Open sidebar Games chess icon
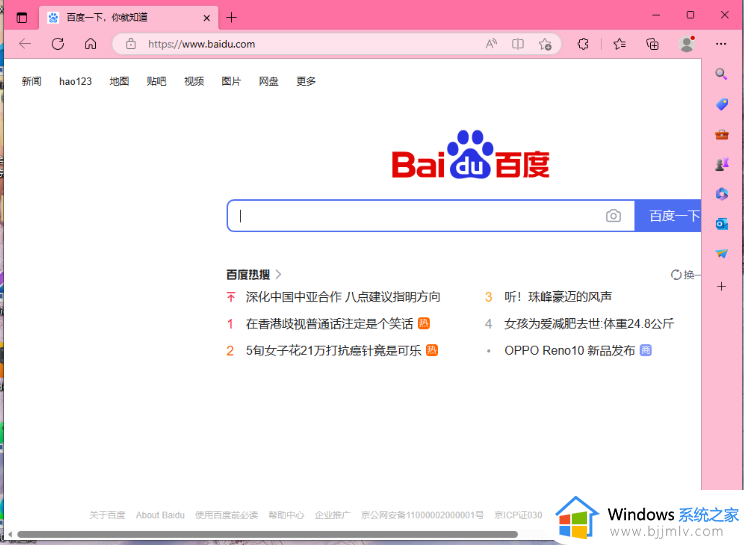 tap(722, 164)
